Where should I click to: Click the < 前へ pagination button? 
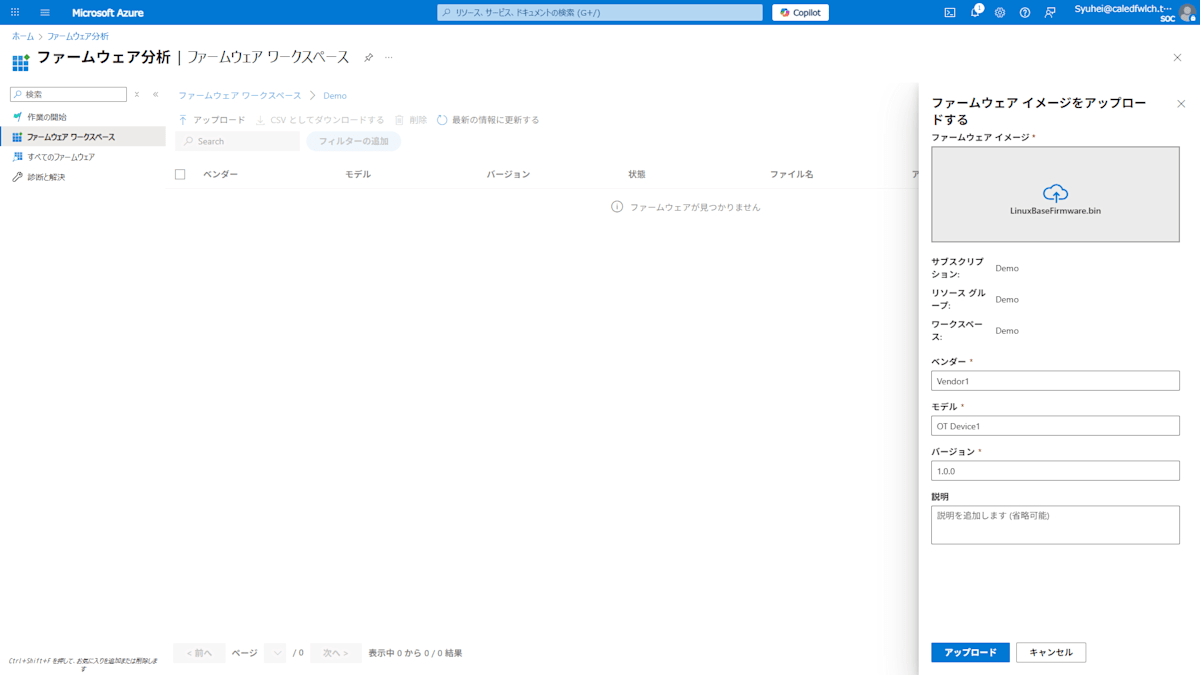199,653
